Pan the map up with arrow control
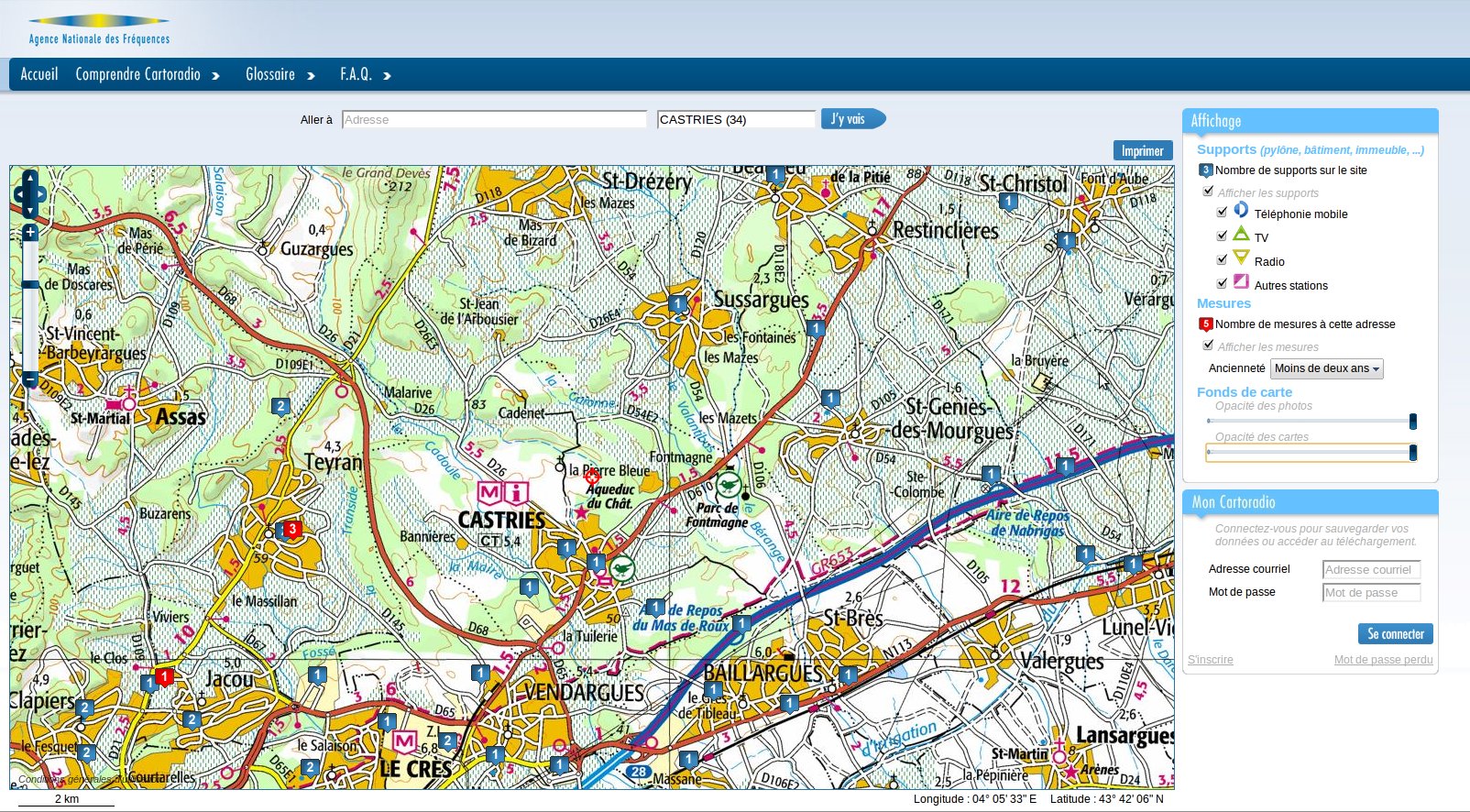The width and height of the screenshot is (1470, 812). click(29, 178)
